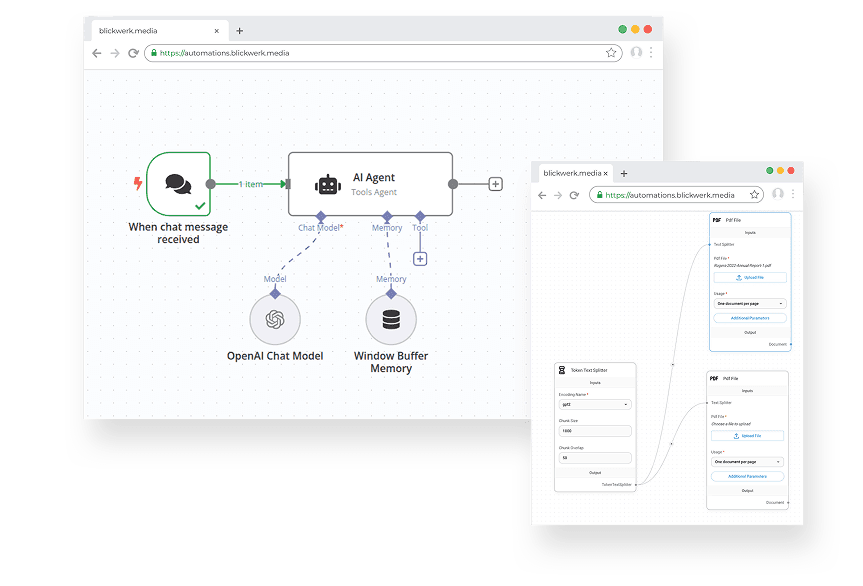Image resolution: width=863 pixels, height=586 pixels.
Task: Open a new tab in the small window
Action: (x=624, y=173)
